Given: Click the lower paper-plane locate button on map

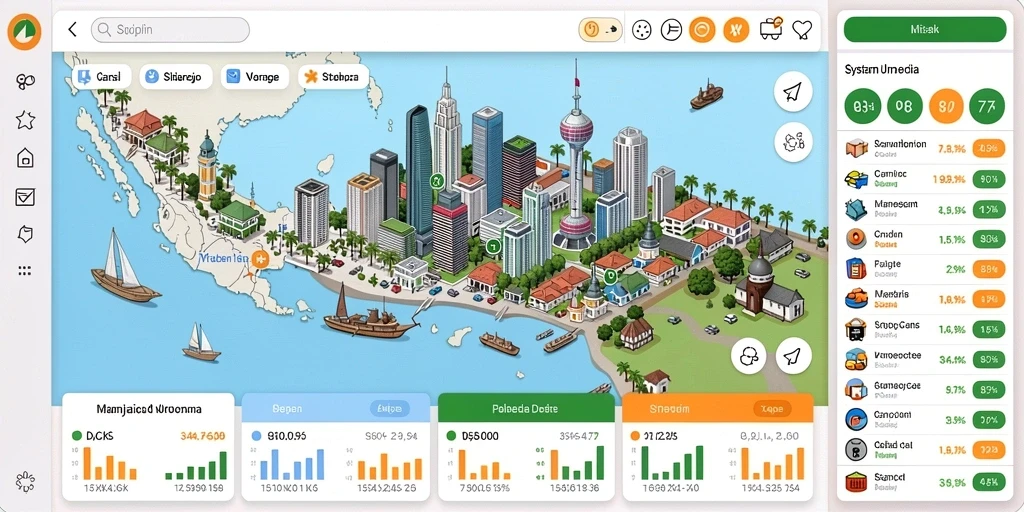Looking at the screenshot, I should point(793,356).
